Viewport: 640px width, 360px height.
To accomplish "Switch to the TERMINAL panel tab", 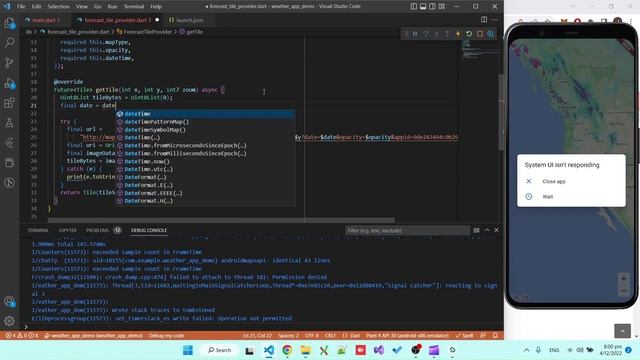I will [x=38, y=231].
